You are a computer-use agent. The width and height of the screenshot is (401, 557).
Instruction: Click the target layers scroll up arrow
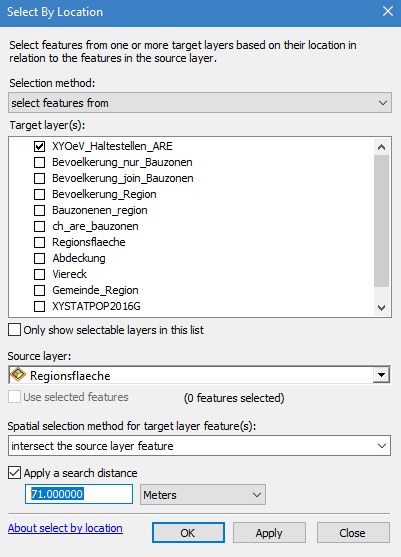(x=382, y=147)
